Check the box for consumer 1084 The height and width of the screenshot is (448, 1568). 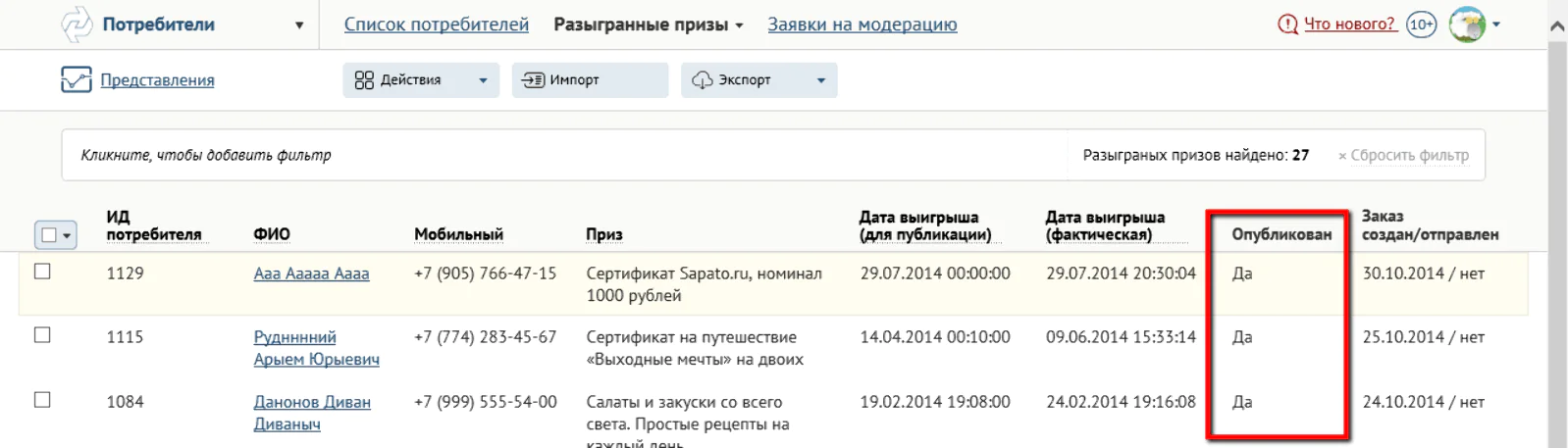point(42,400)
